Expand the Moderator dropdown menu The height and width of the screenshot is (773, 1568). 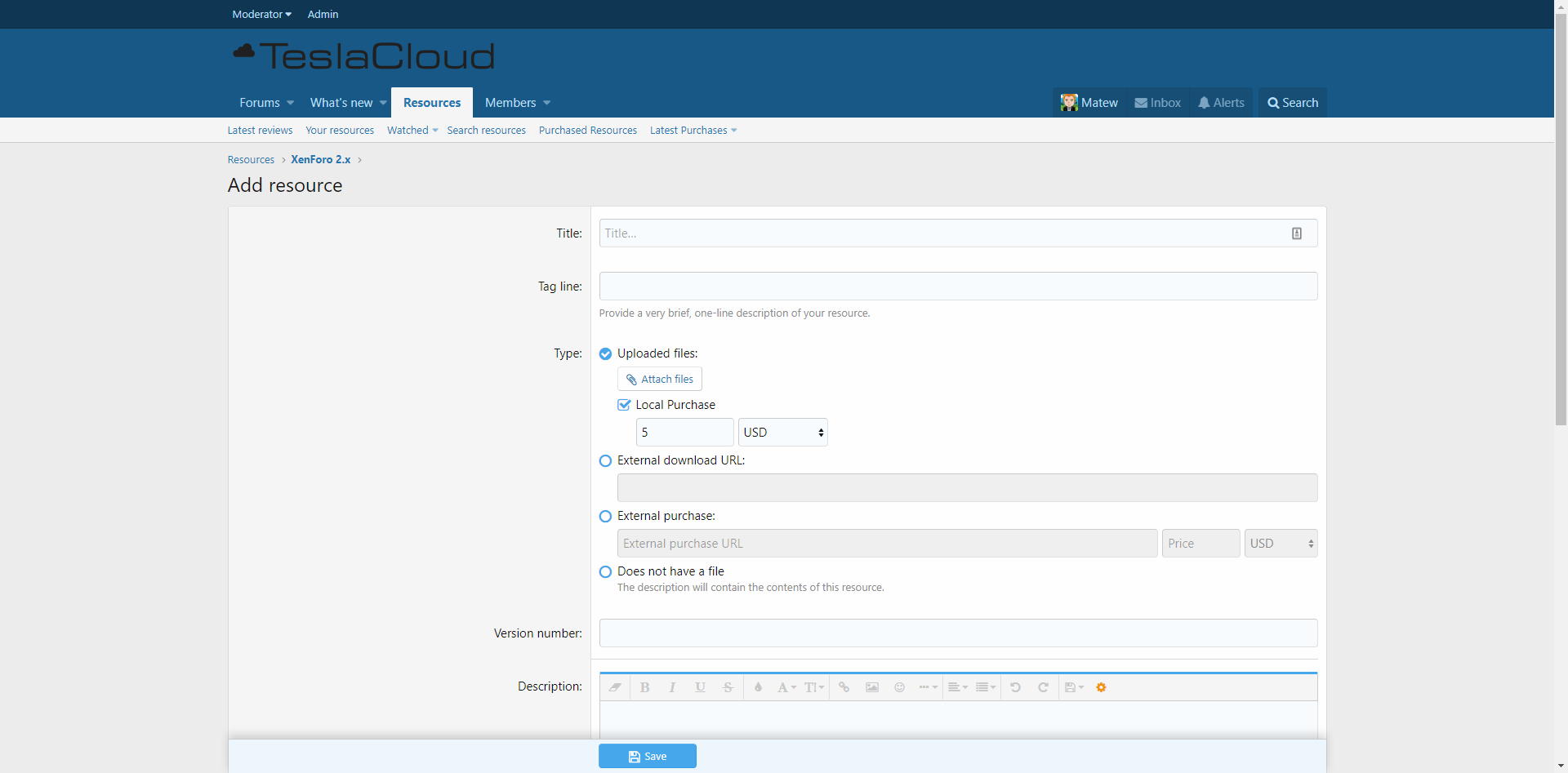pos(261,14)
